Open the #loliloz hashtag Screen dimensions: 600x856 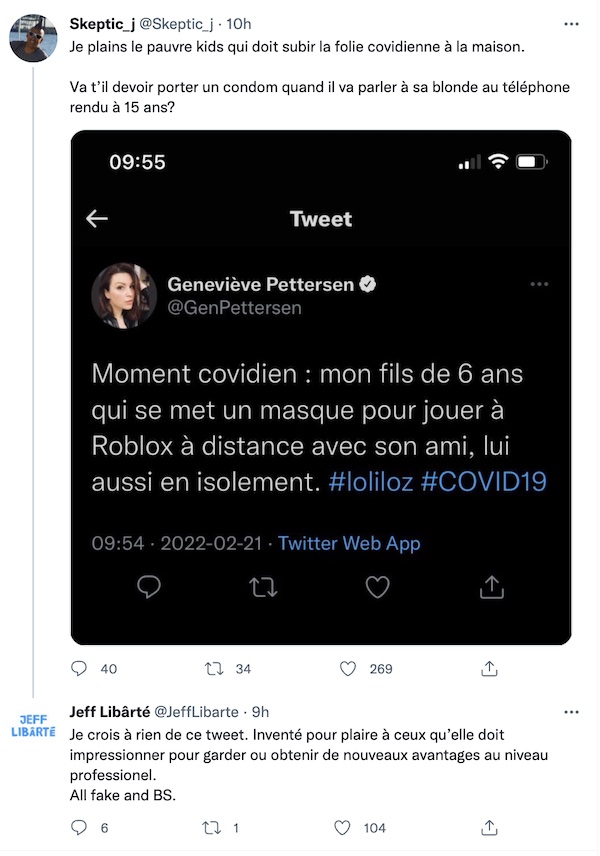371,482
